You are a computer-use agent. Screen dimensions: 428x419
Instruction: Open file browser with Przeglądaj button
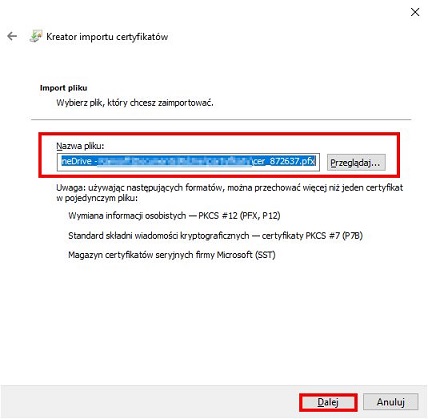[356, 163]
